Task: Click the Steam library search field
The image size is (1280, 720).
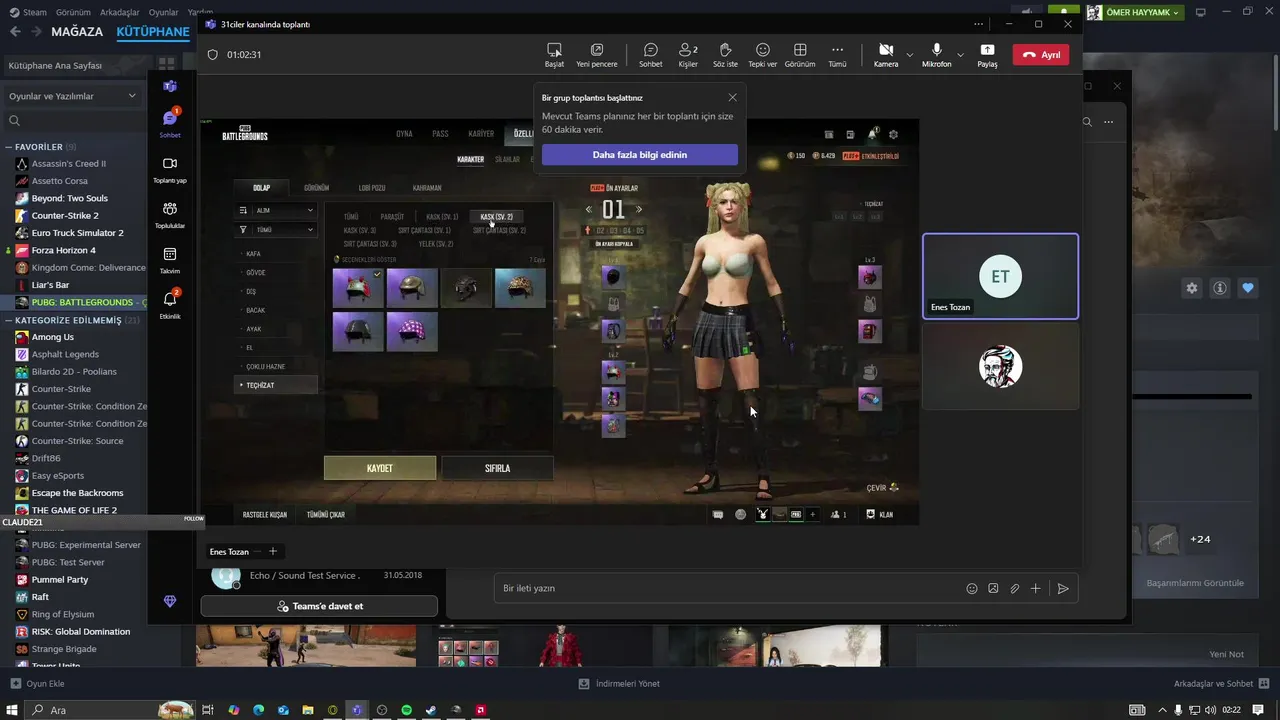Action: pos(75,121)
